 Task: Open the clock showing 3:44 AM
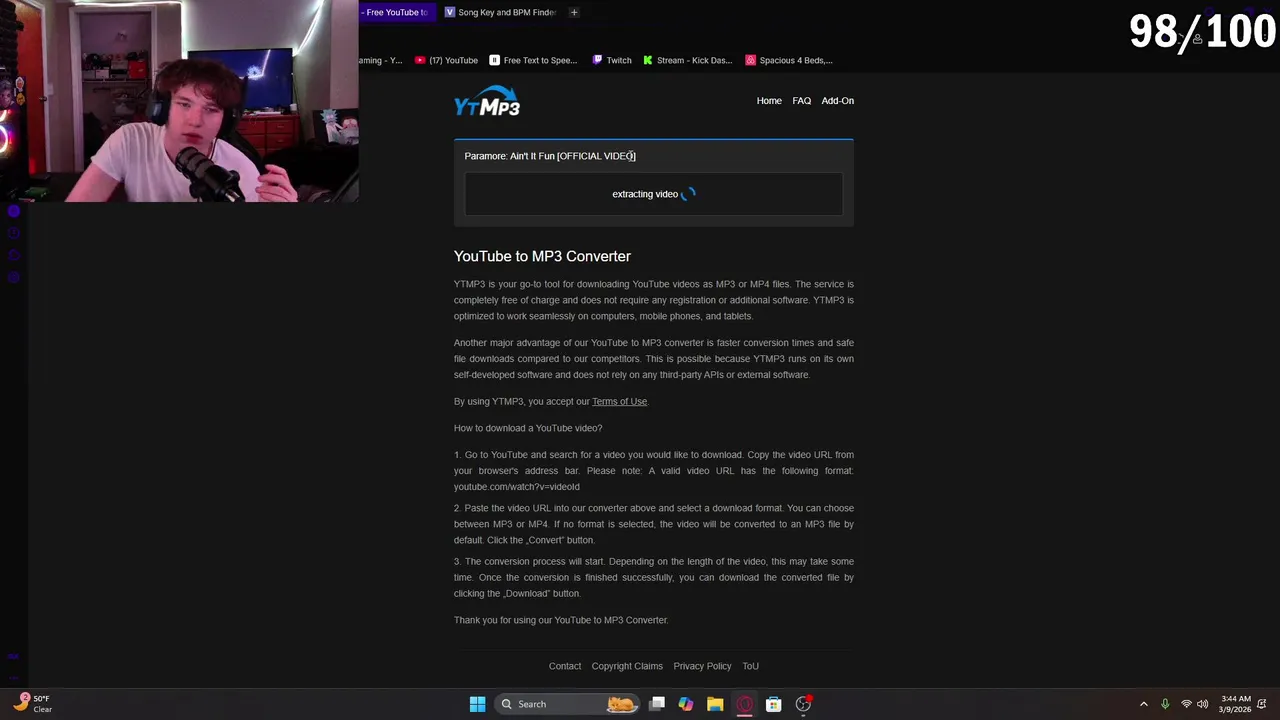tap(1236, 704)
